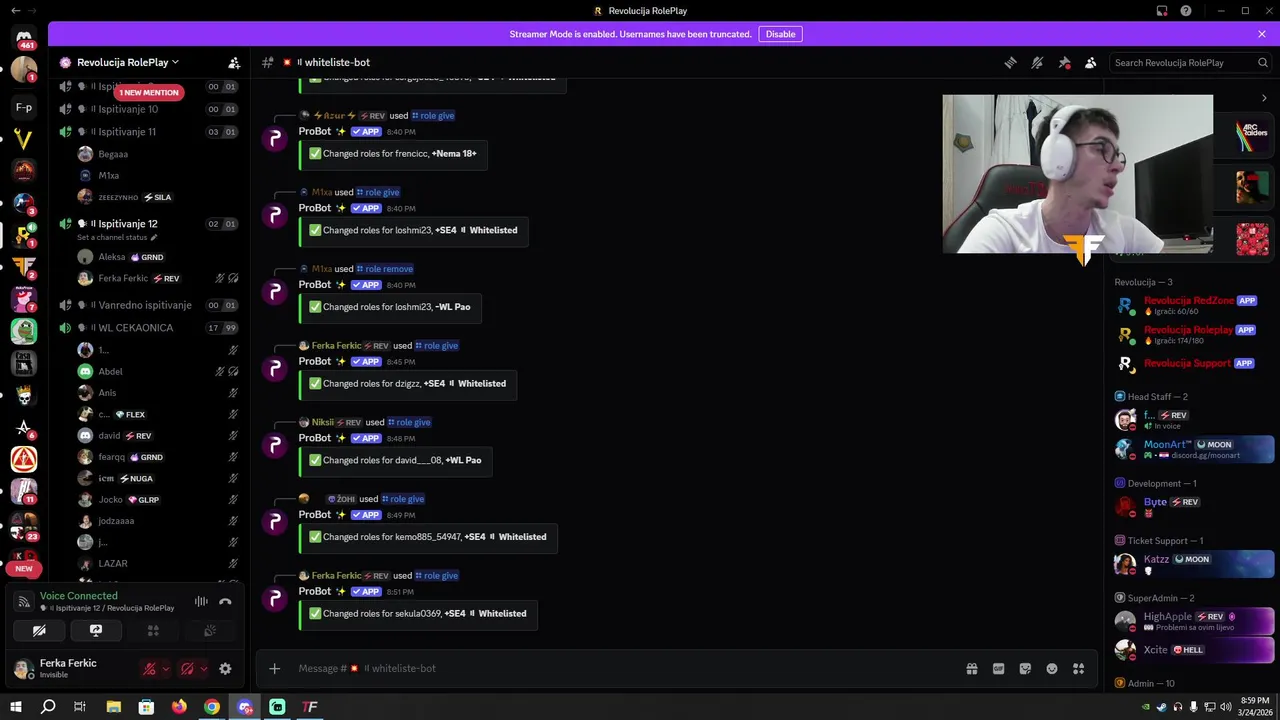Open Revolucija RedZone app member
This screenshot has width=1280, height=720.
pyautogui.click(x=1194, y=305)
